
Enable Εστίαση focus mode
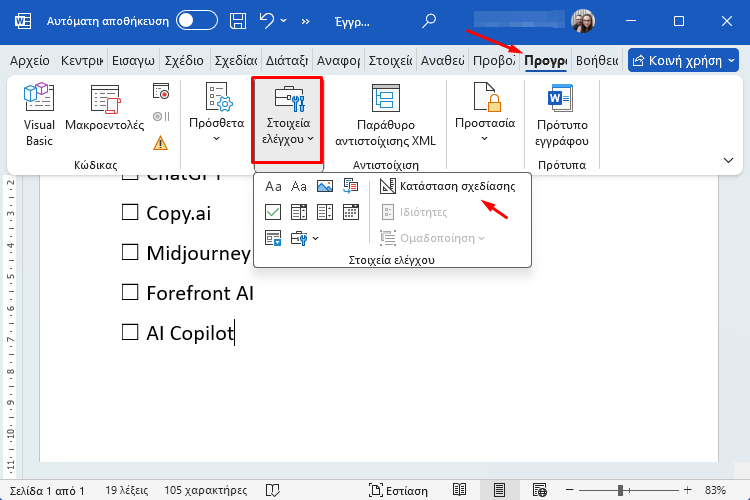398,490
